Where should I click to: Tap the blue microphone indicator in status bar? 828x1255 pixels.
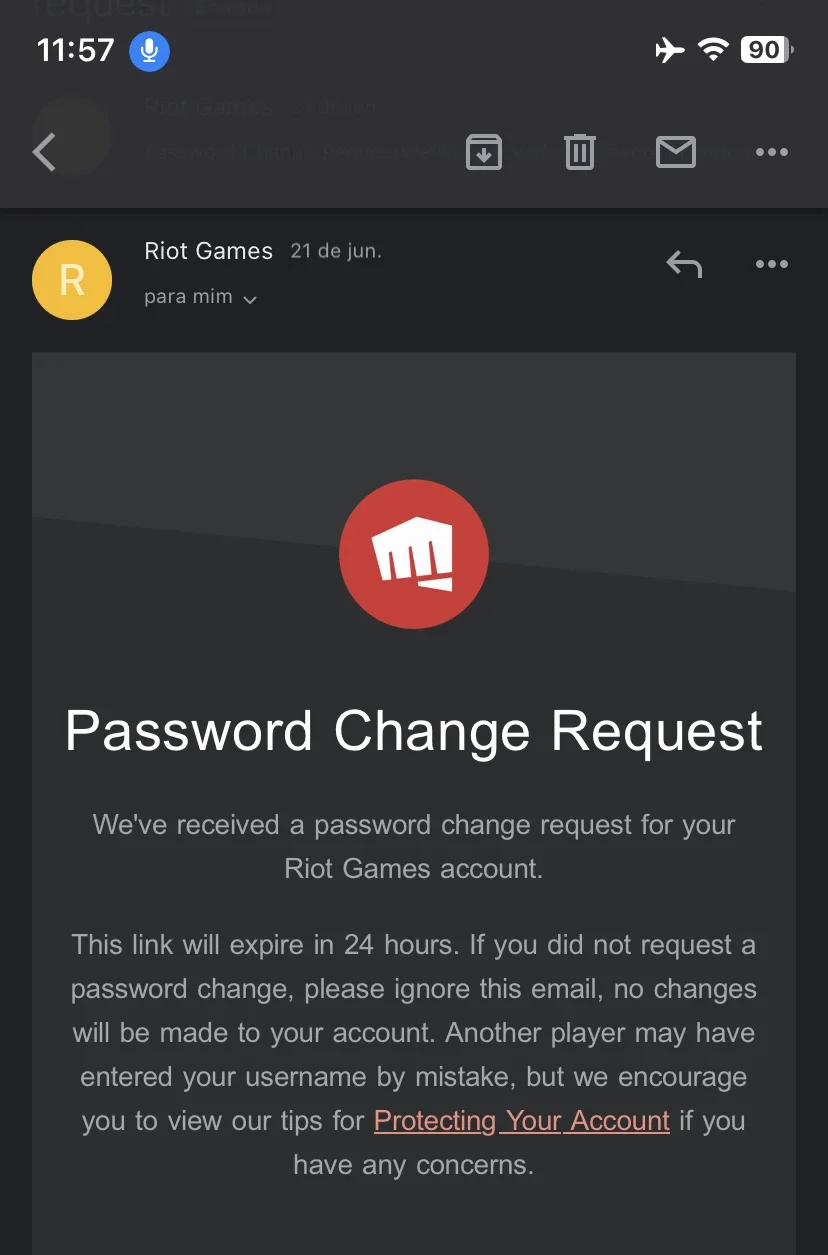pos(149,50)
